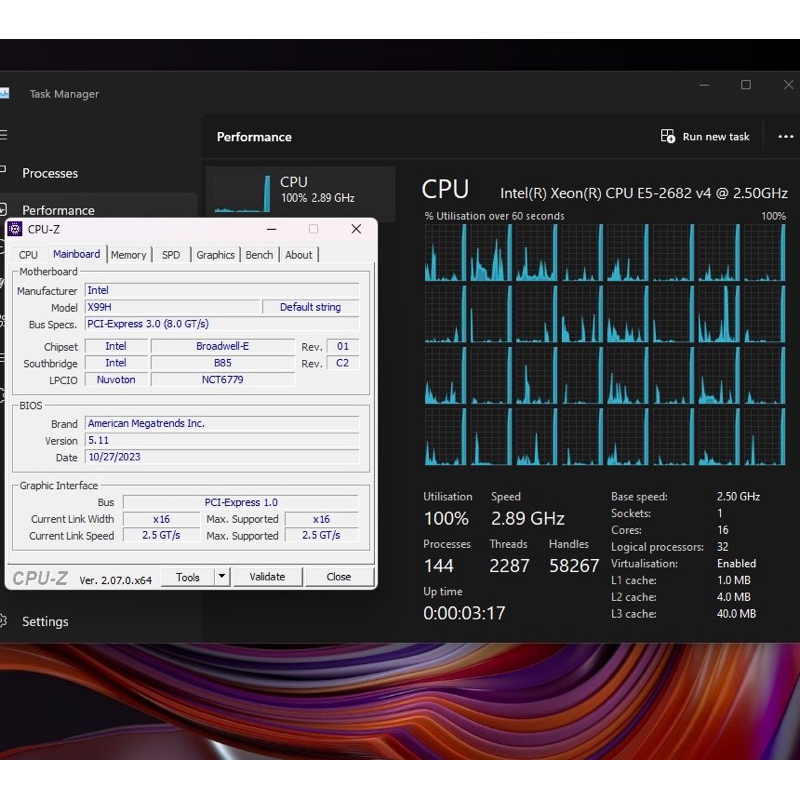Click the Close button in CPU-Z
Viewport: 800px width, 800px height.
339,577
